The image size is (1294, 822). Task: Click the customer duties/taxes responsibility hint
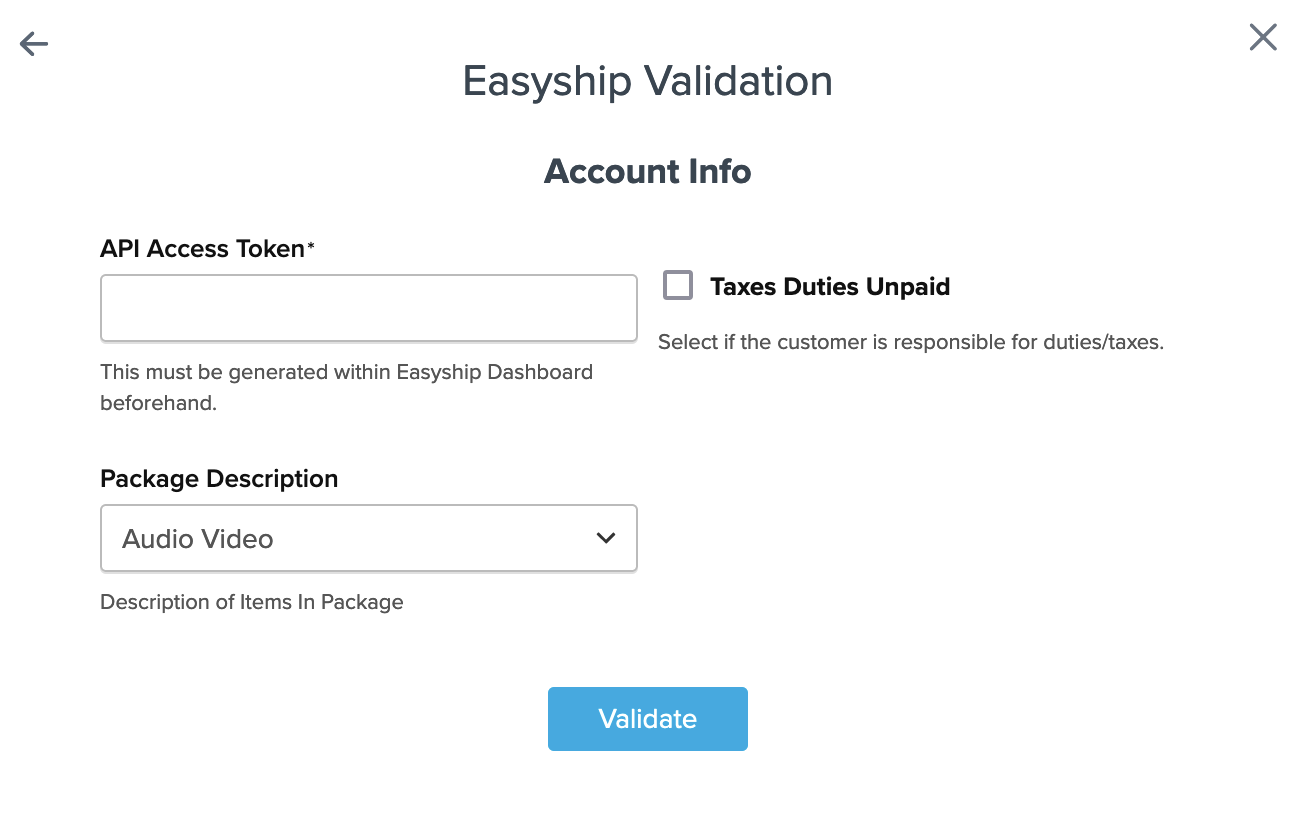(x=910, y=342)
